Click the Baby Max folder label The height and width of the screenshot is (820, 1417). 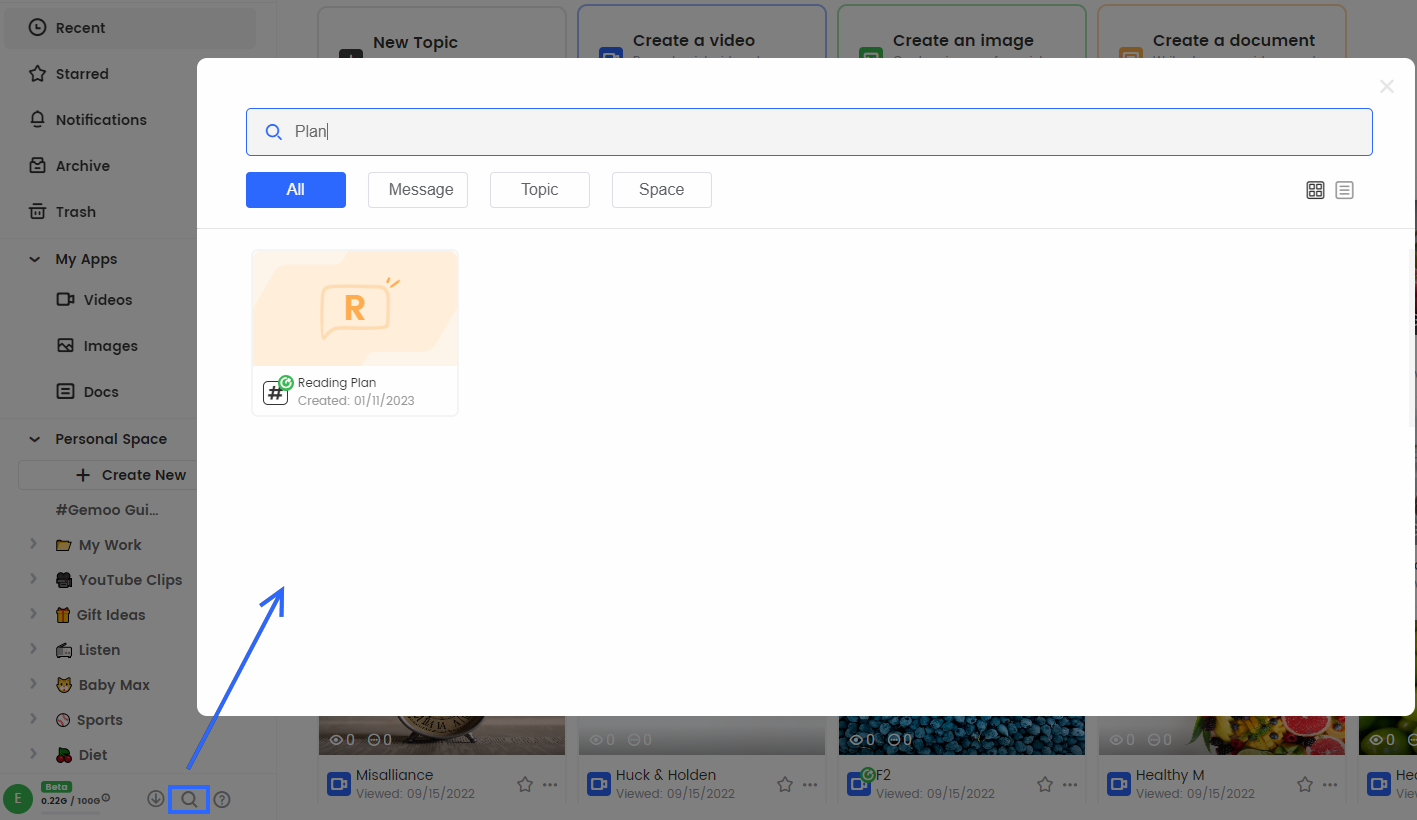(114, 685)
